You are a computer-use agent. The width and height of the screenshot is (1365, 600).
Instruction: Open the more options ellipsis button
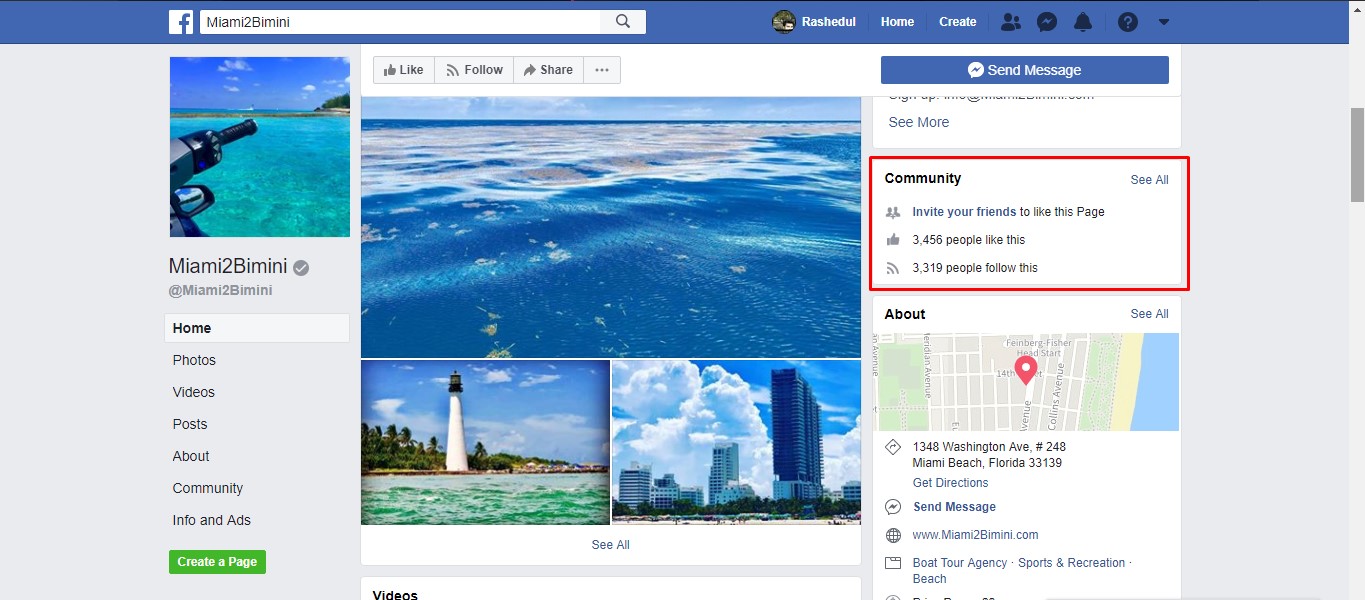[x=602, y=70]
